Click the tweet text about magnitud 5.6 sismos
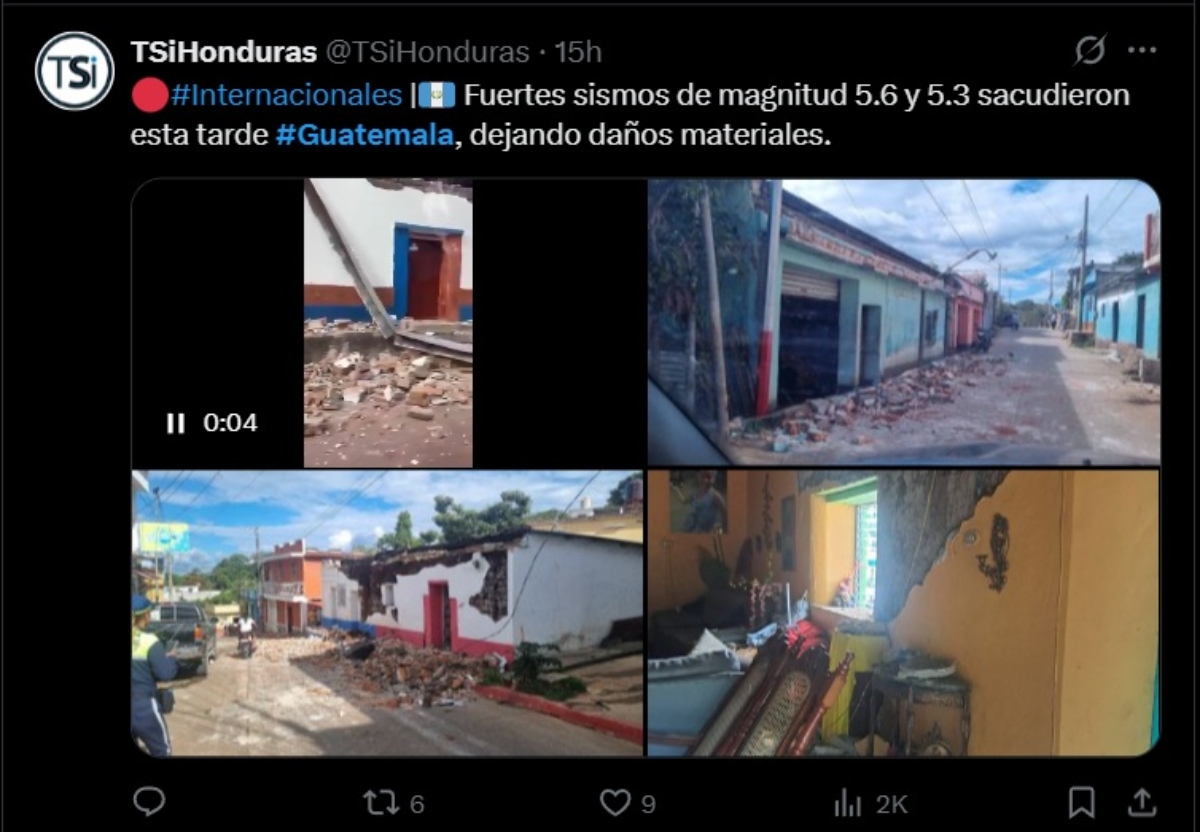Image resolution: width=1200 pixels, height=832 pixels. click(630, 115)
